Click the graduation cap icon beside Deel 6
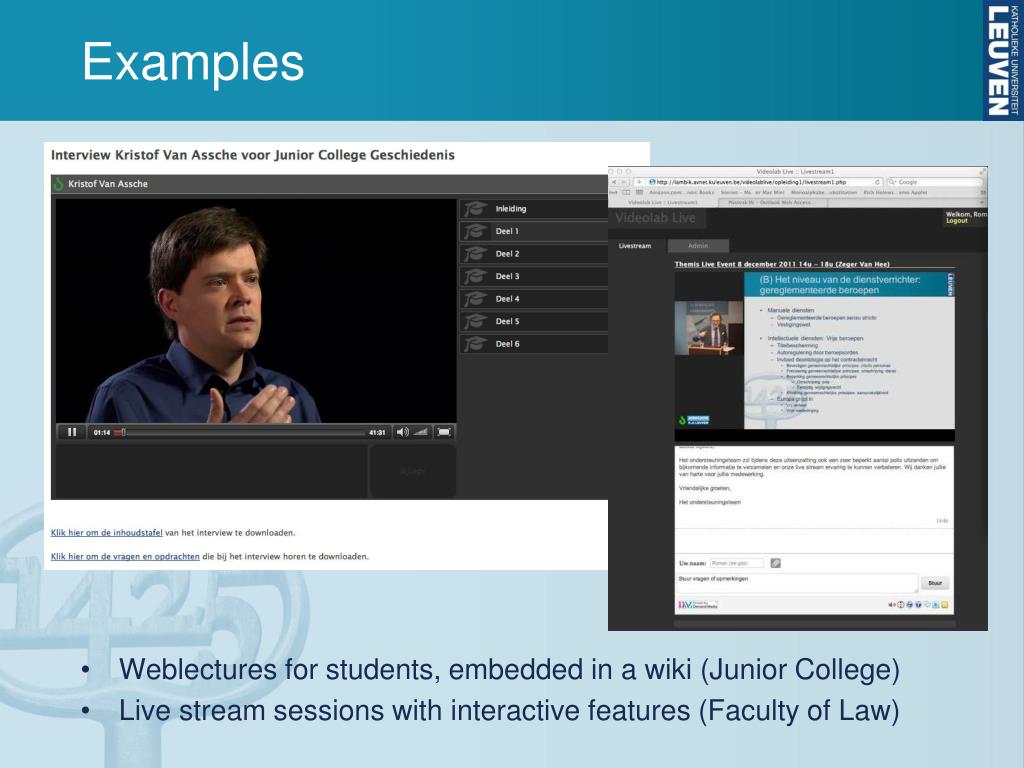The width and height of the screenshot is (1024, 768). pos(475,344)
